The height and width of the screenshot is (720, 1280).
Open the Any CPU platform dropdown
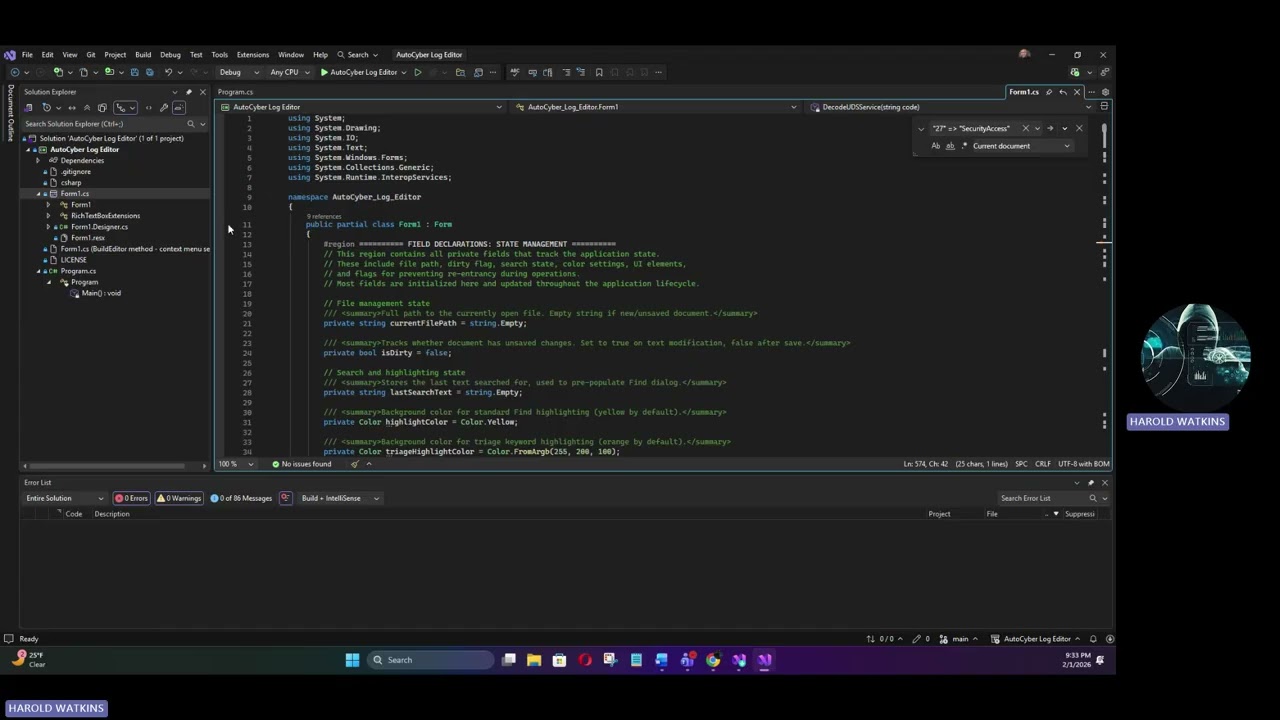(290, 72)
